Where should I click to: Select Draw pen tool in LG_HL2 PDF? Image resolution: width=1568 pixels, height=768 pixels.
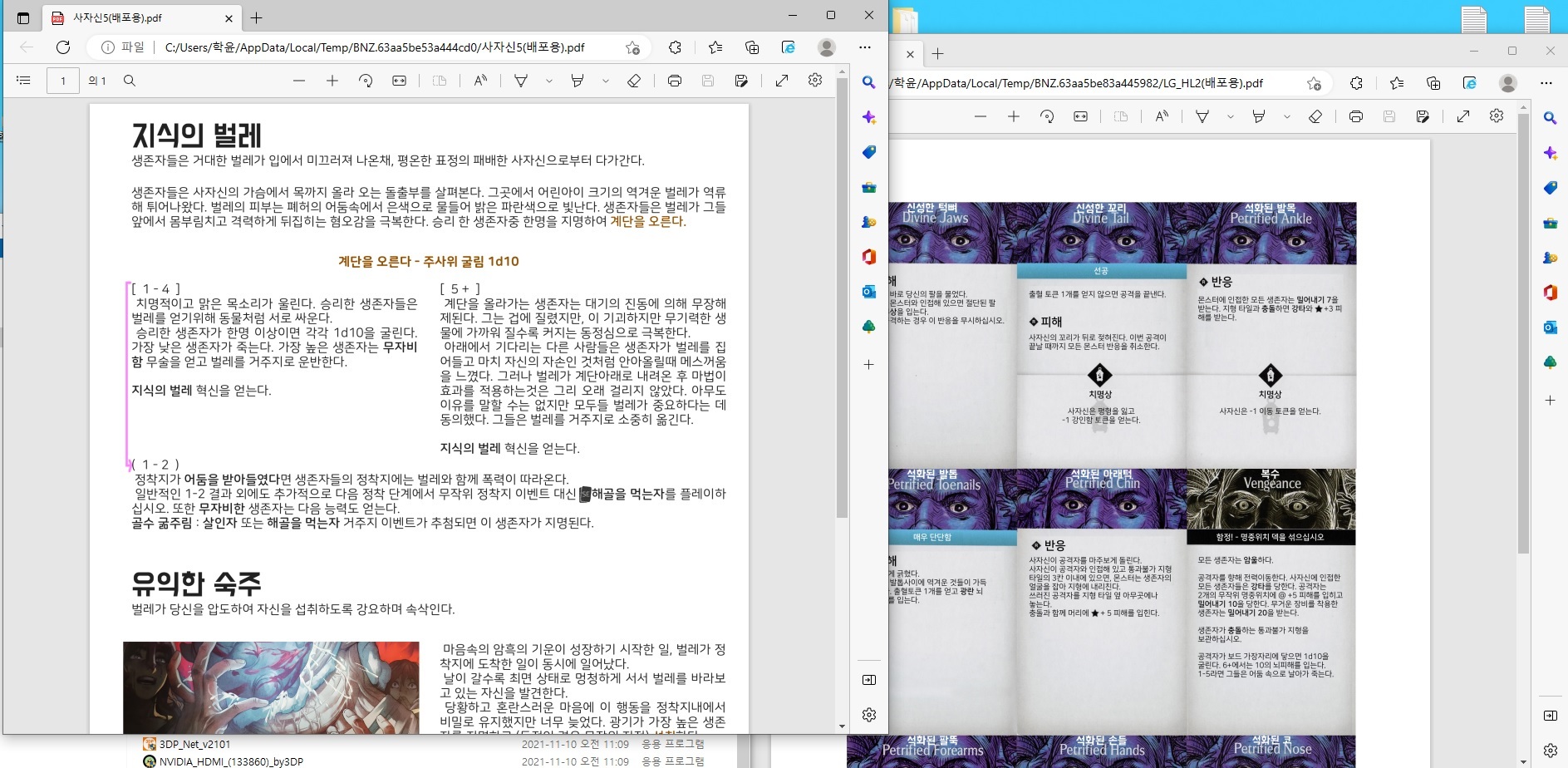(1202, 116)
